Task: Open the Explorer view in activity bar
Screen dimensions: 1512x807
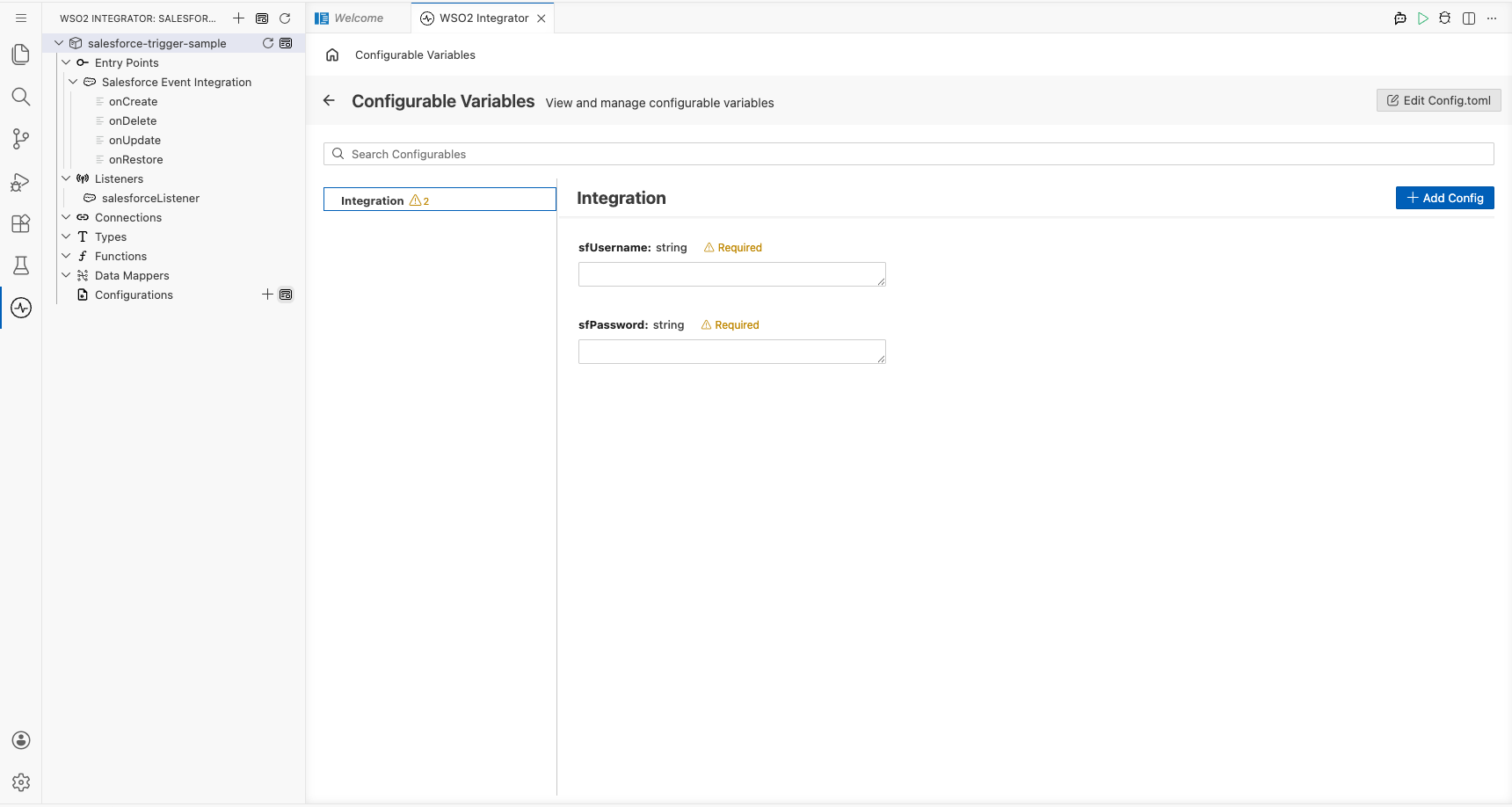Action: tap(21, 55)
